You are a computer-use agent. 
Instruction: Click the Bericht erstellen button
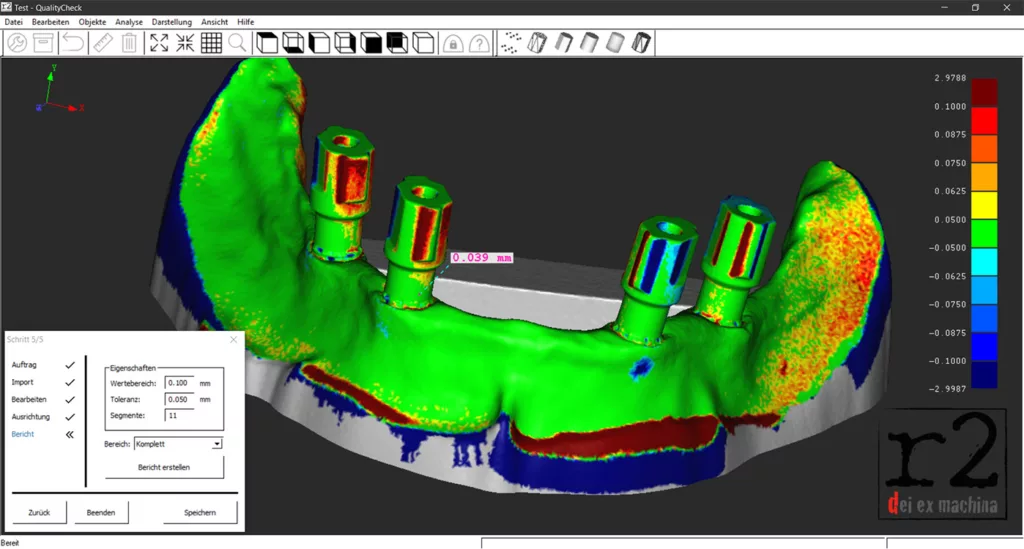pyautogui.click(x=164, y=467)
